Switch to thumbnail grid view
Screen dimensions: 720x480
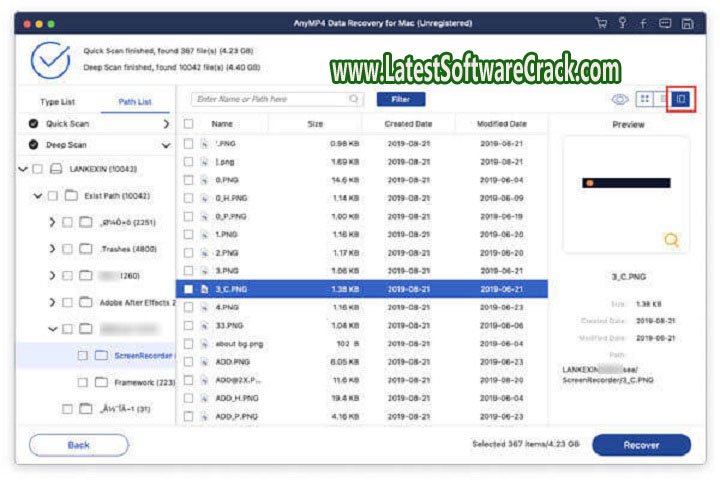coord(644,99)
